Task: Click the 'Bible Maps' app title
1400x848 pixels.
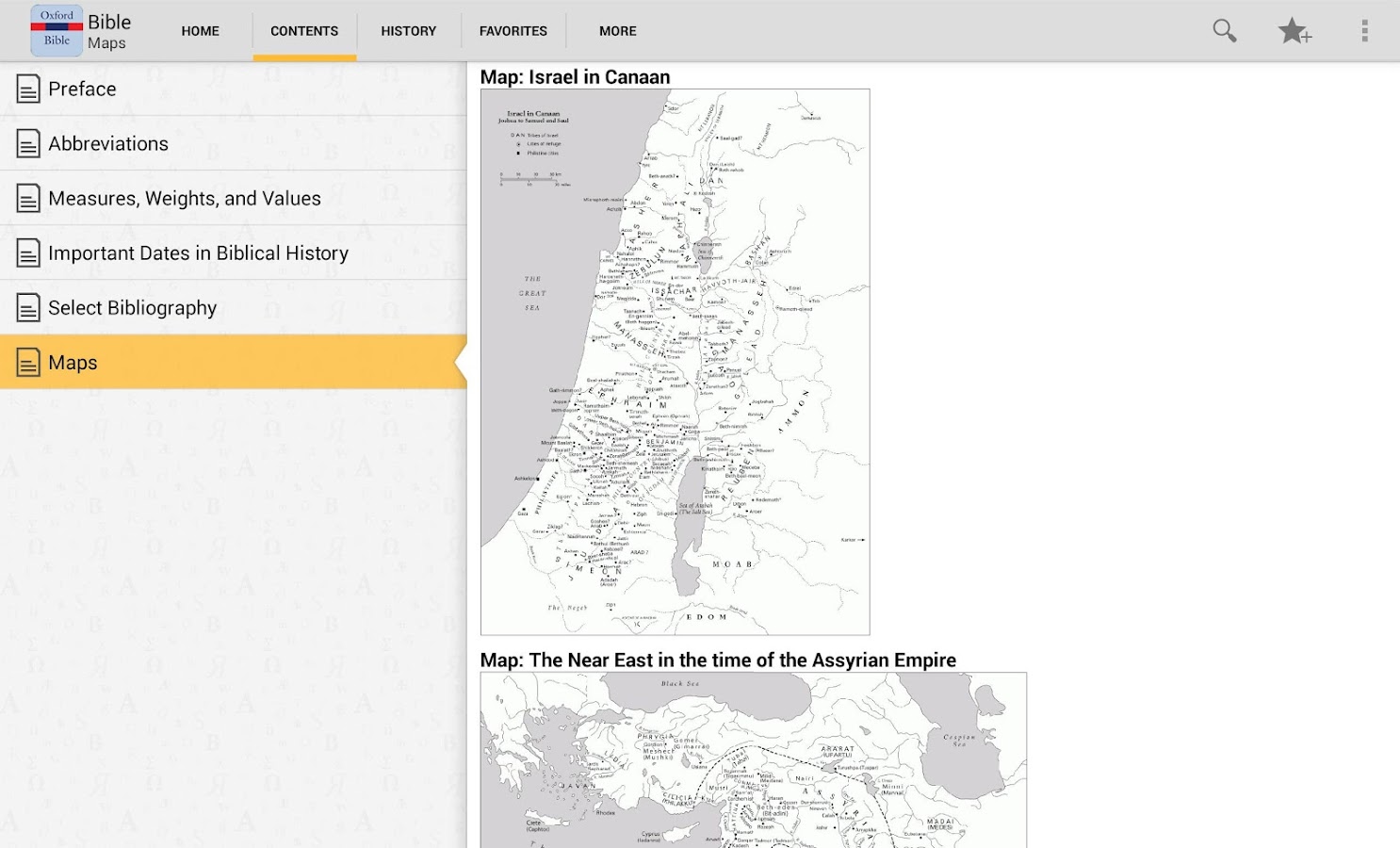Action: [x=109, y=31]
